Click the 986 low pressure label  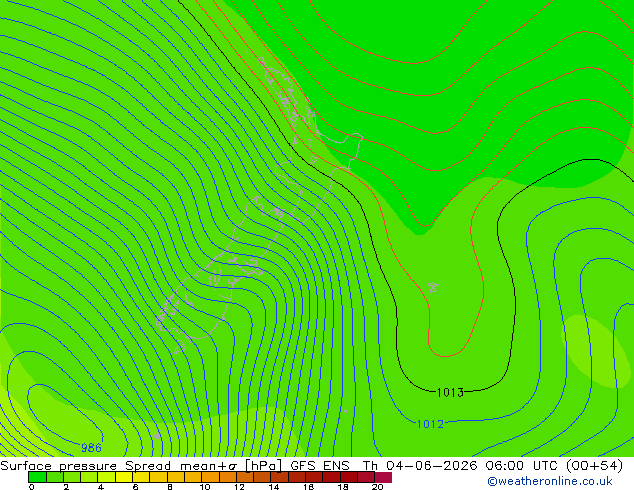pos(91,448)
